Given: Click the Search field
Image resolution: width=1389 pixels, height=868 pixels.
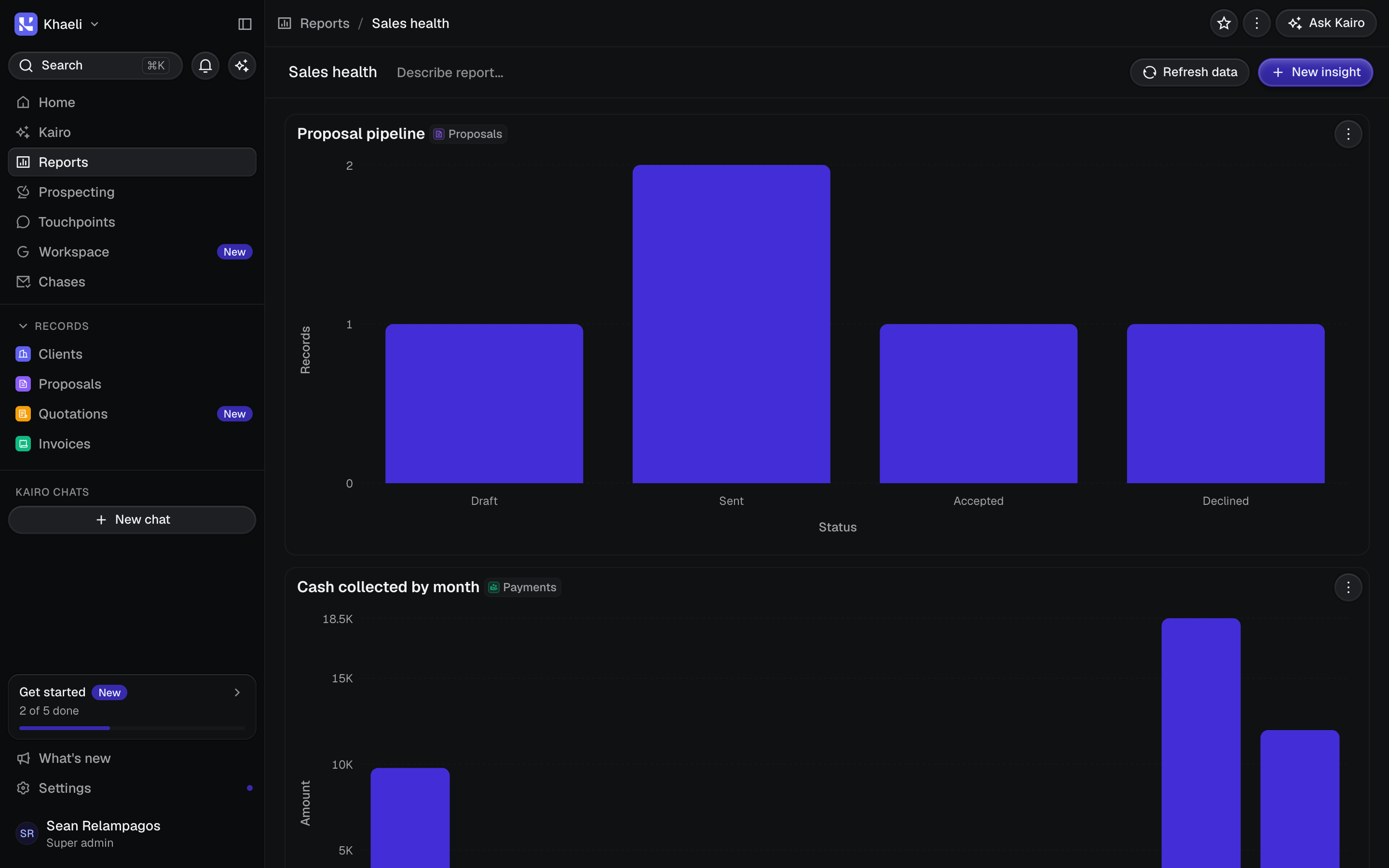Looking at the screenshot, I should 95,66.
